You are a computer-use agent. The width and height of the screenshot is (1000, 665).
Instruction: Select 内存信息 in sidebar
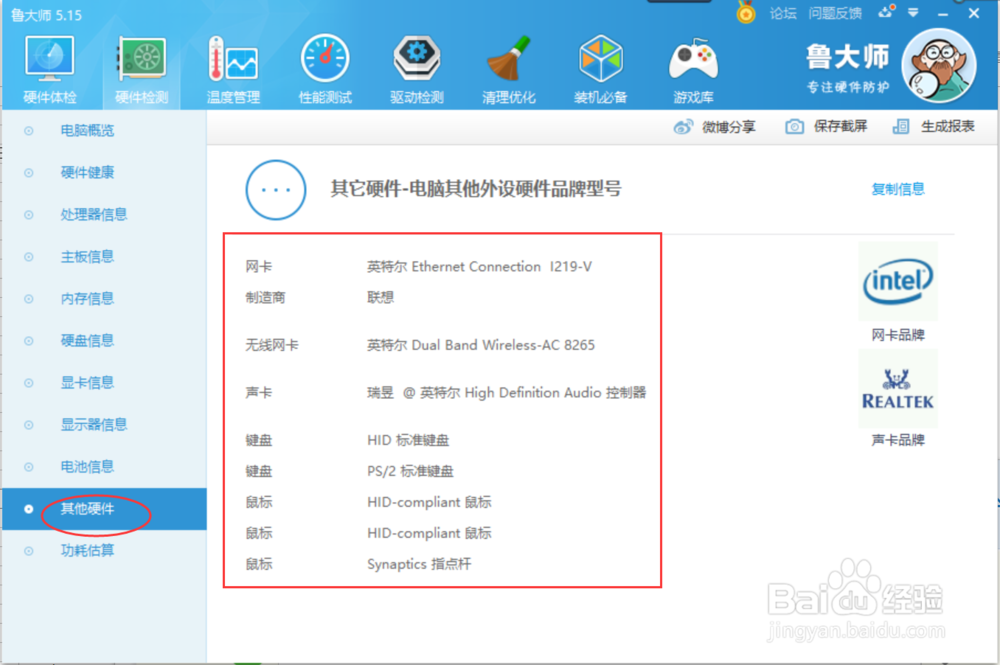point(87,299)
